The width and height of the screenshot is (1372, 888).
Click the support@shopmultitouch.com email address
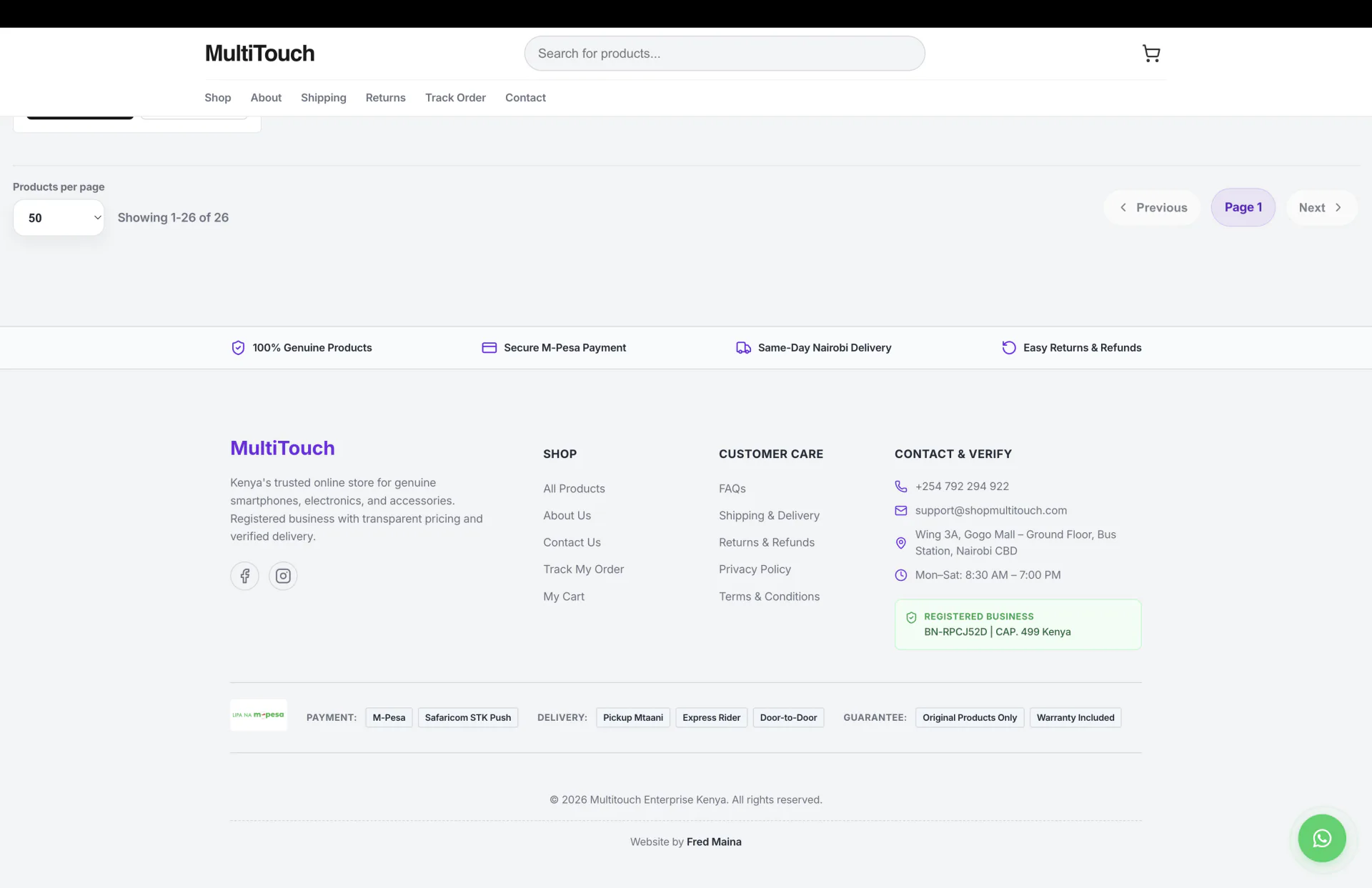pos(990,511)
